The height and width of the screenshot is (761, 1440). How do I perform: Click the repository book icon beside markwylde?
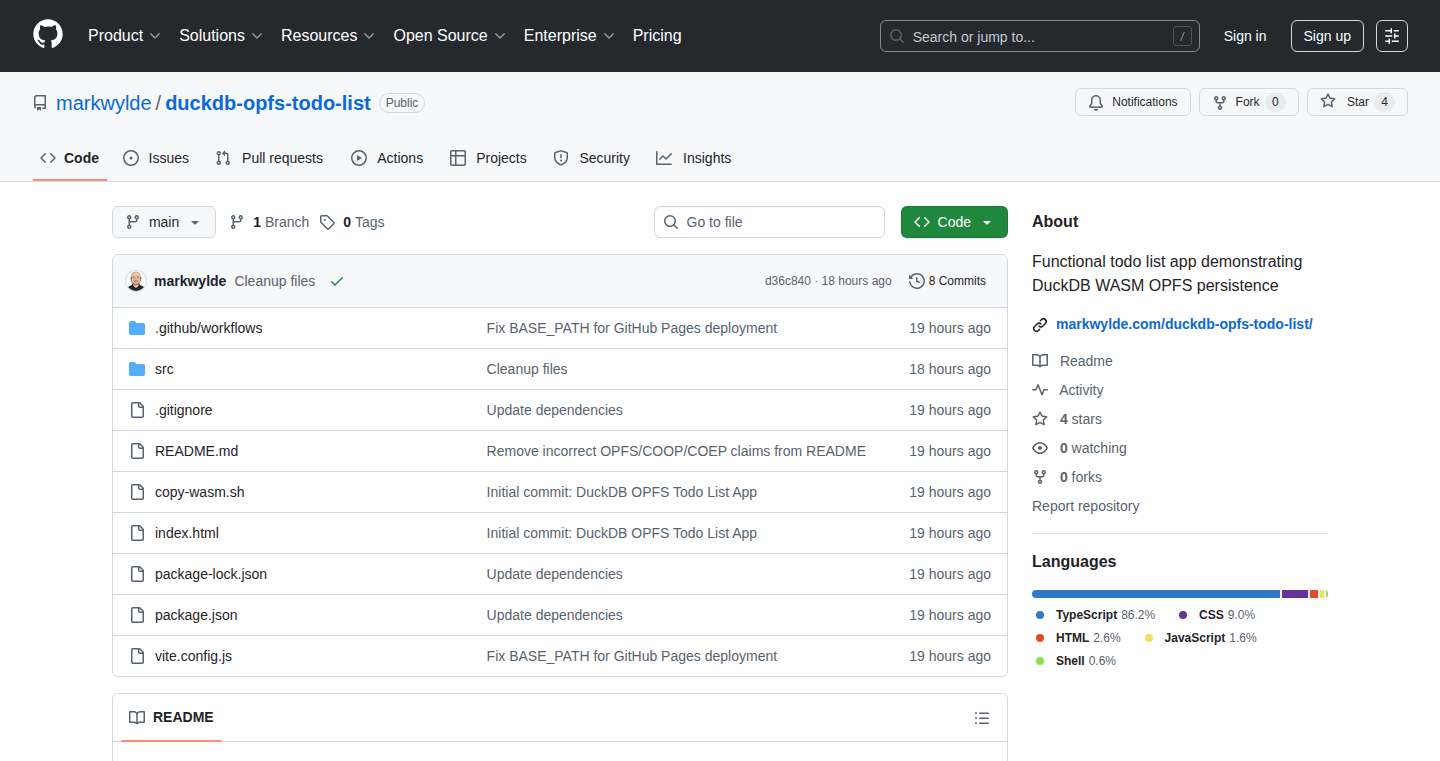coord(40,103)
